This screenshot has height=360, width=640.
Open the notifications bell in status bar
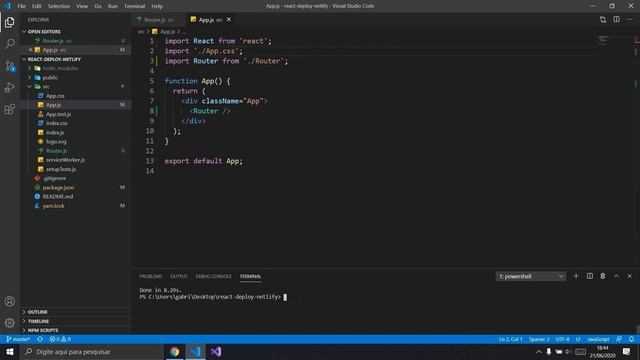point(631,339)
